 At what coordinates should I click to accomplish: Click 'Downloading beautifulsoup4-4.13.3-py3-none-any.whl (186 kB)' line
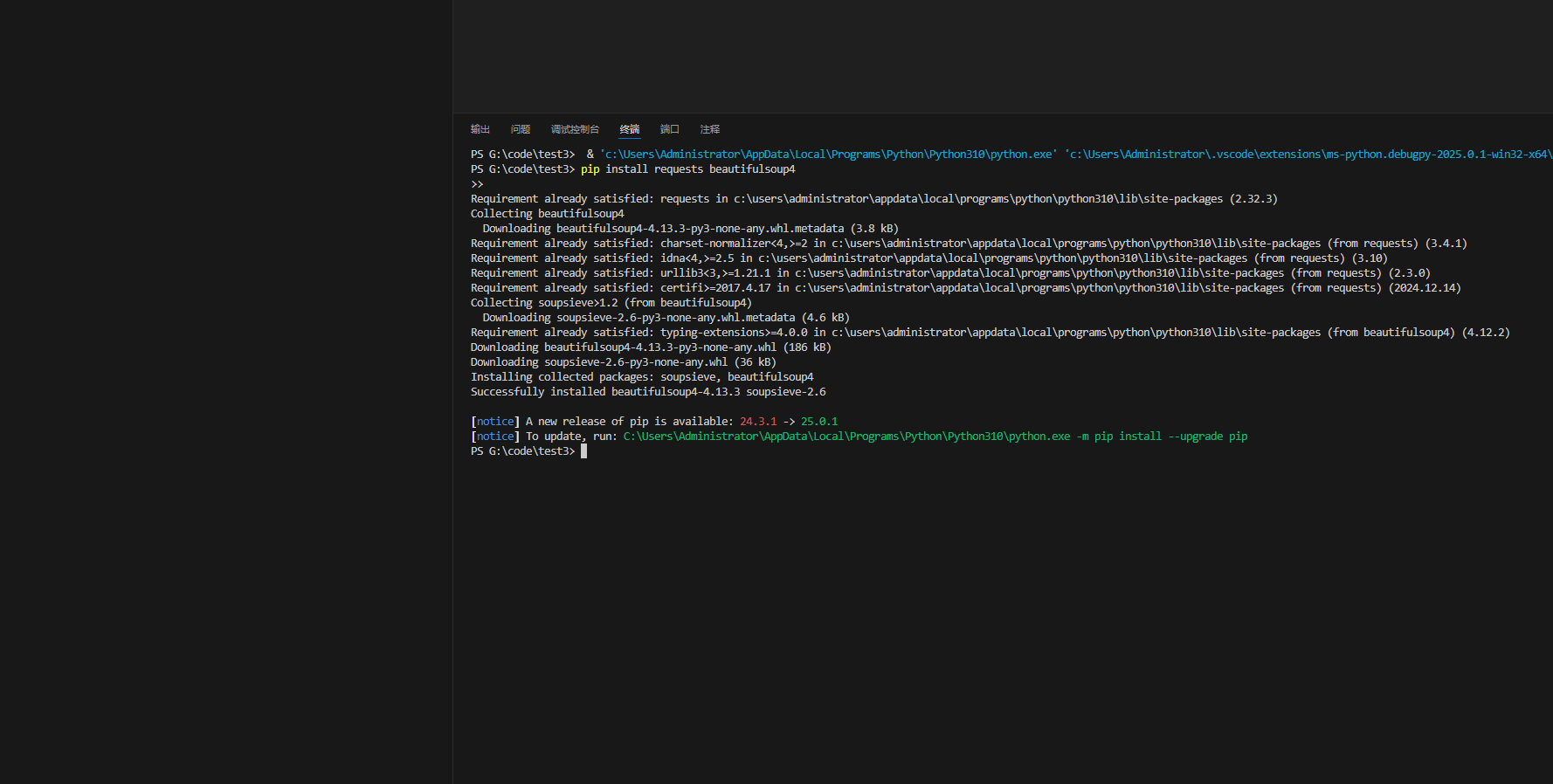point(651,347)
